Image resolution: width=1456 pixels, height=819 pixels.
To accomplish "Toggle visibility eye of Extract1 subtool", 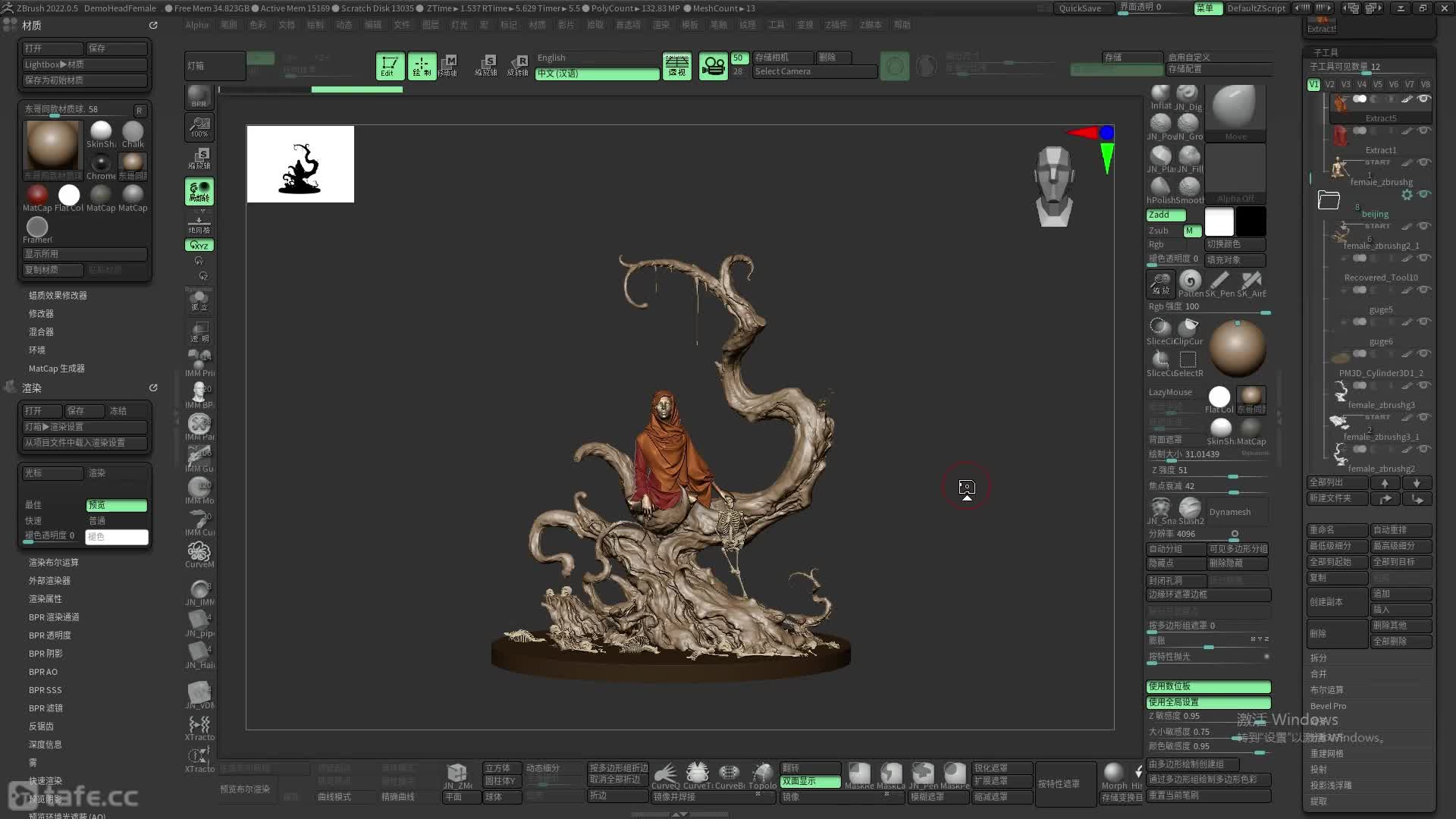I will (x=1423, y=131).
